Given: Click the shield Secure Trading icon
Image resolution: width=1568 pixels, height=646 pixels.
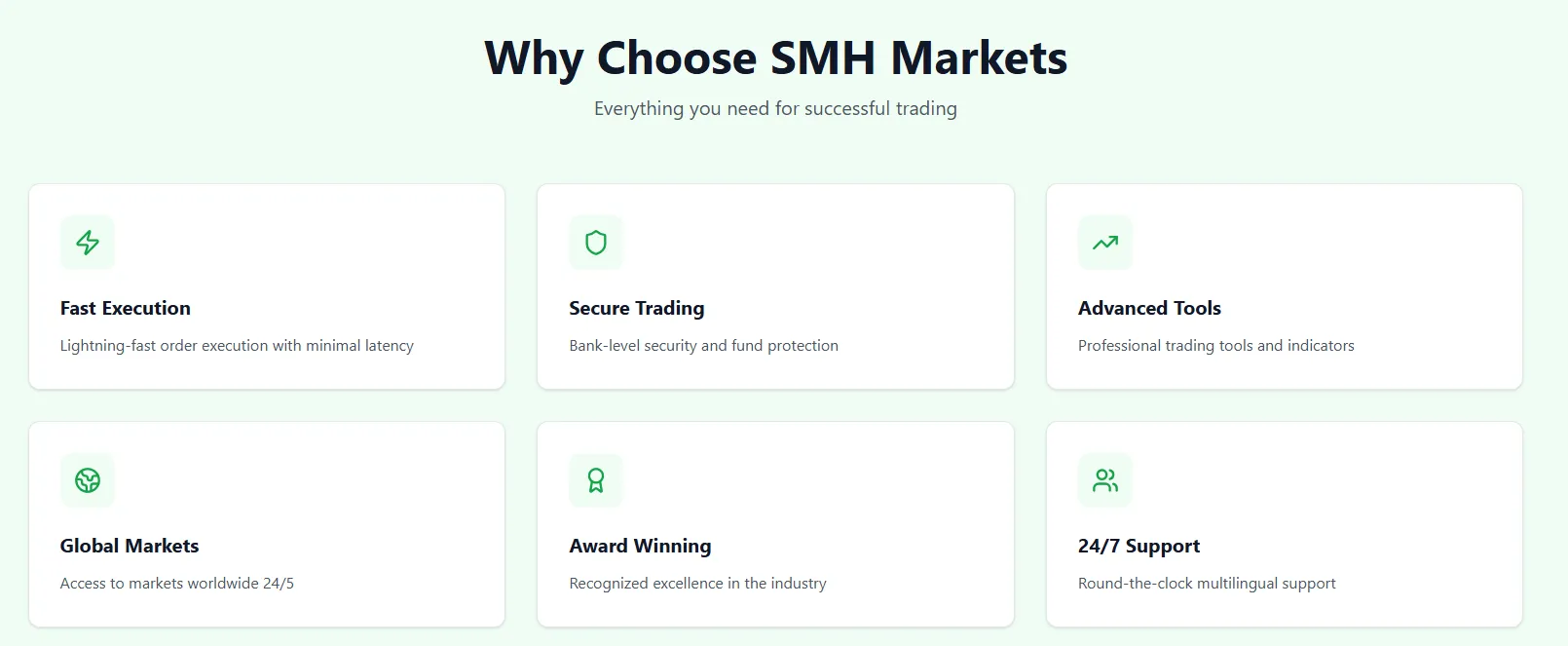Looking at the screenshot, I should coord(596,243).
